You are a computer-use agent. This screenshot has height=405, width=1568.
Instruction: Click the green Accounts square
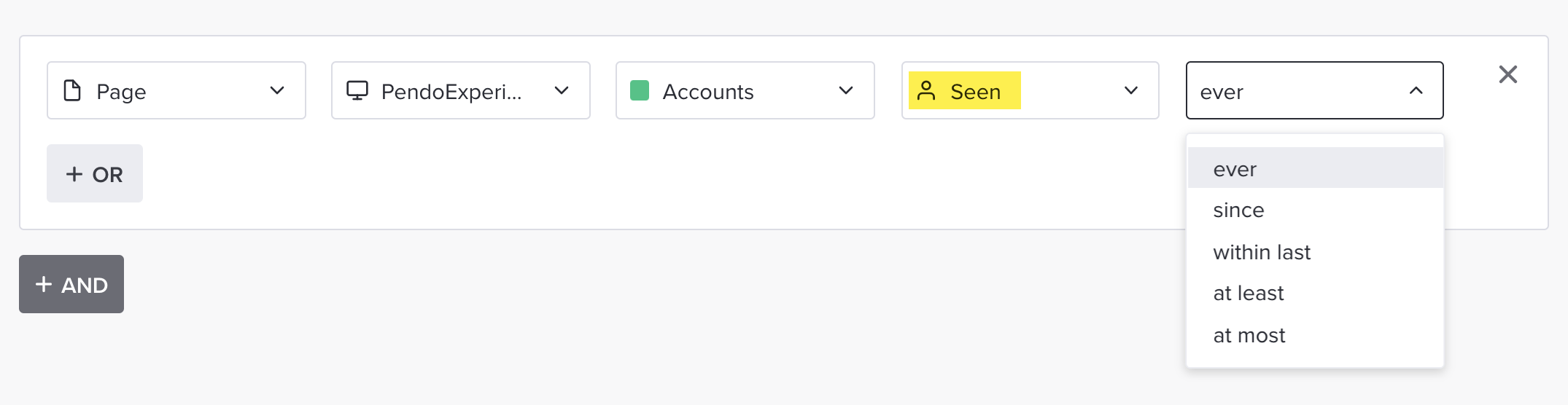[x=640, y=90]
